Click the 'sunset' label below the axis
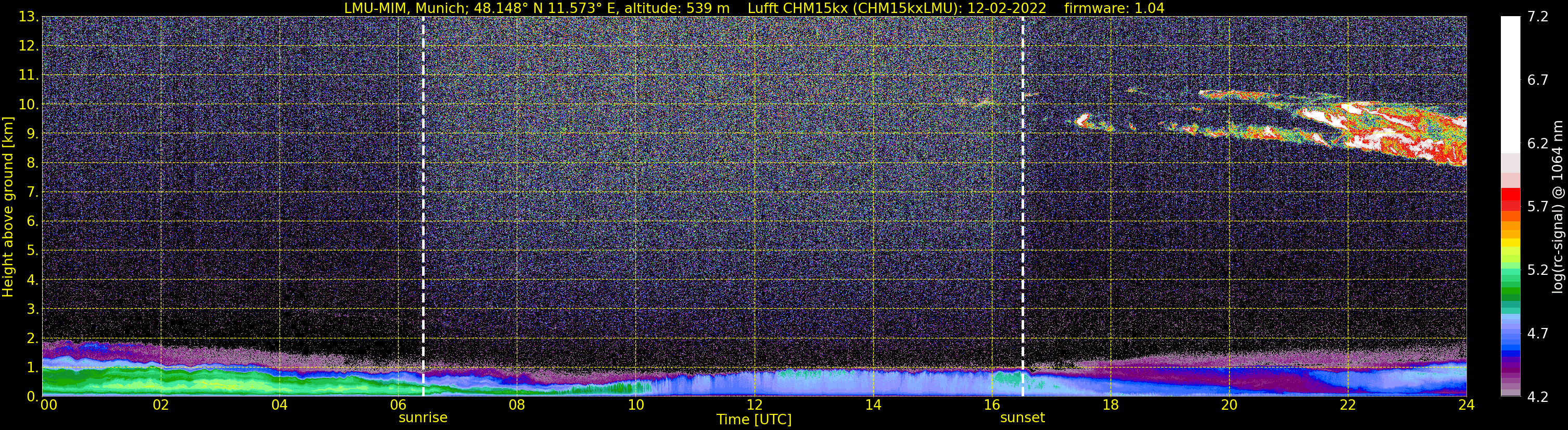Image resolution: width=1568 pixels, height=430 pixels. coord(1023,418)
